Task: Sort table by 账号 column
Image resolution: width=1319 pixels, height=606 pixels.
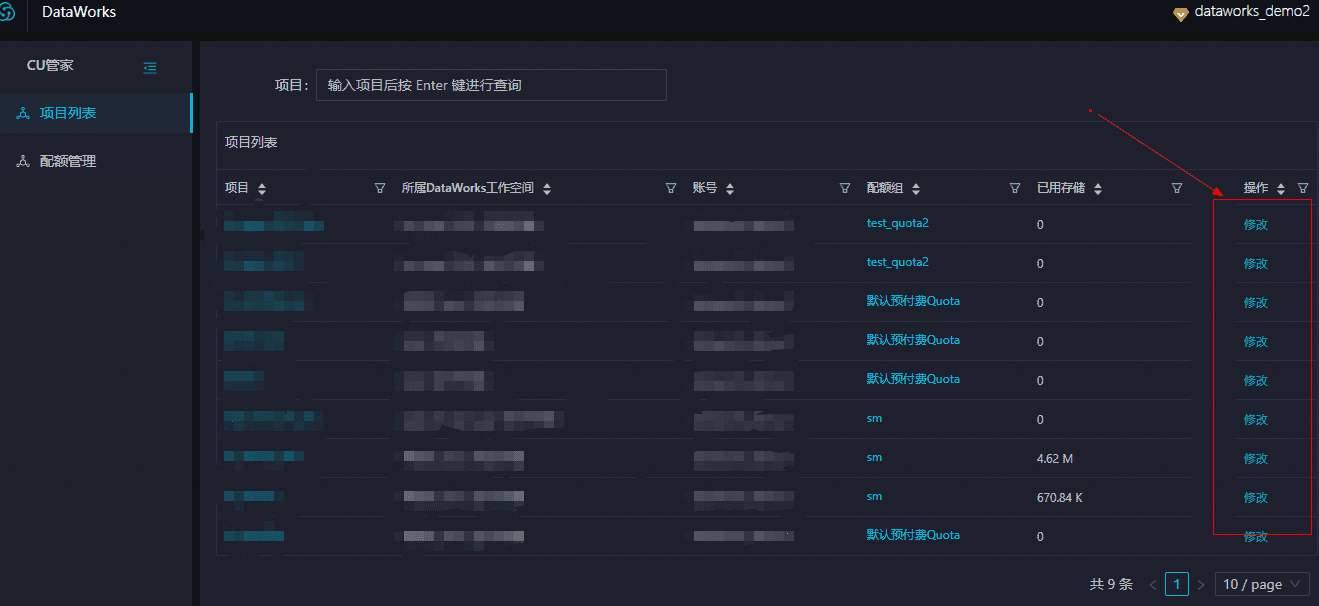Action: point(730,189)
